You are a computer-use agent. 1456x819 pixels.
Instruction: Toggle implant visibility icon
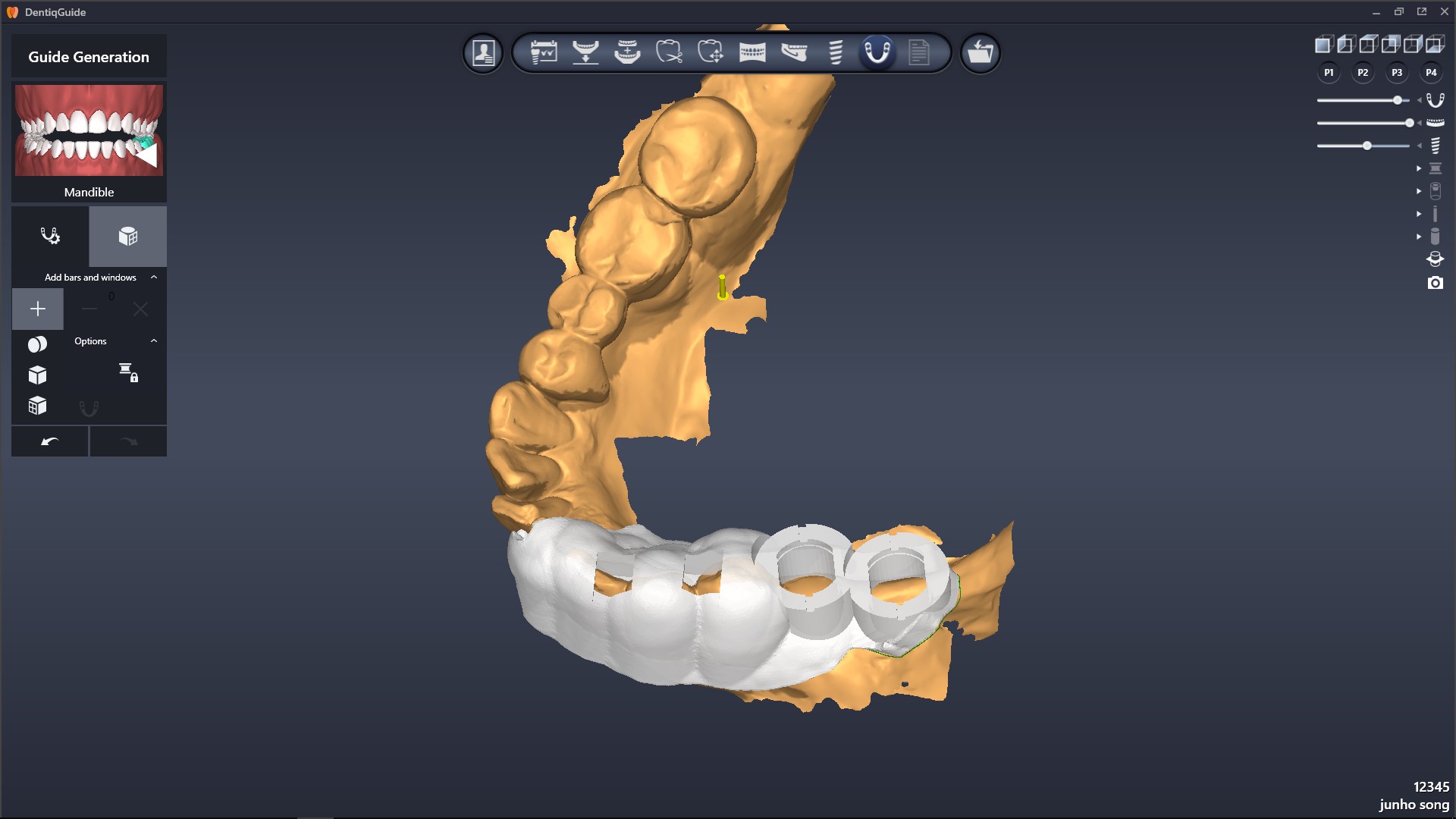click(x=1435, y=146)
